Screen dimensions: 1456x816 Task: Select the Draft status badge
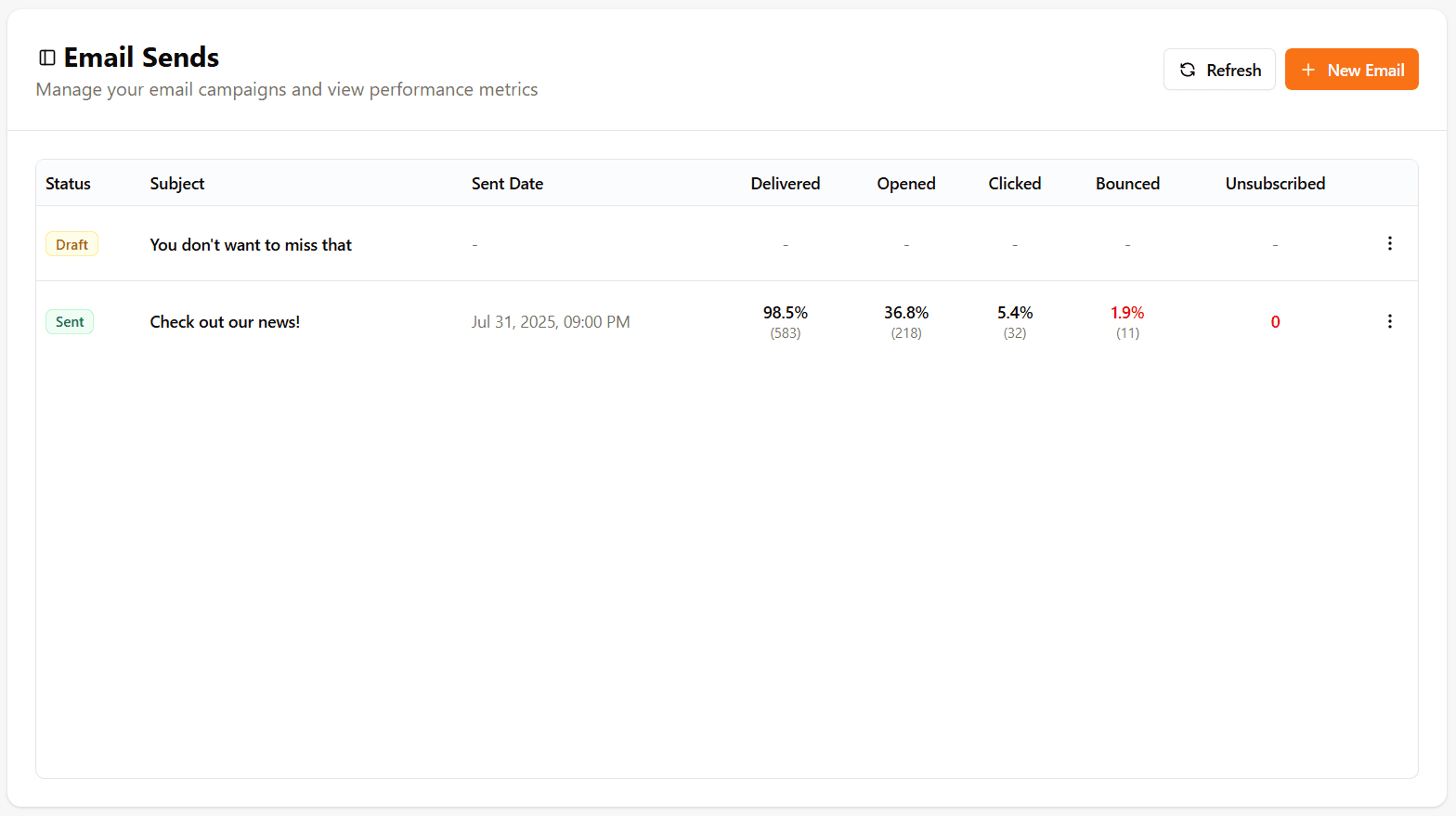click(x=71, y=244)
